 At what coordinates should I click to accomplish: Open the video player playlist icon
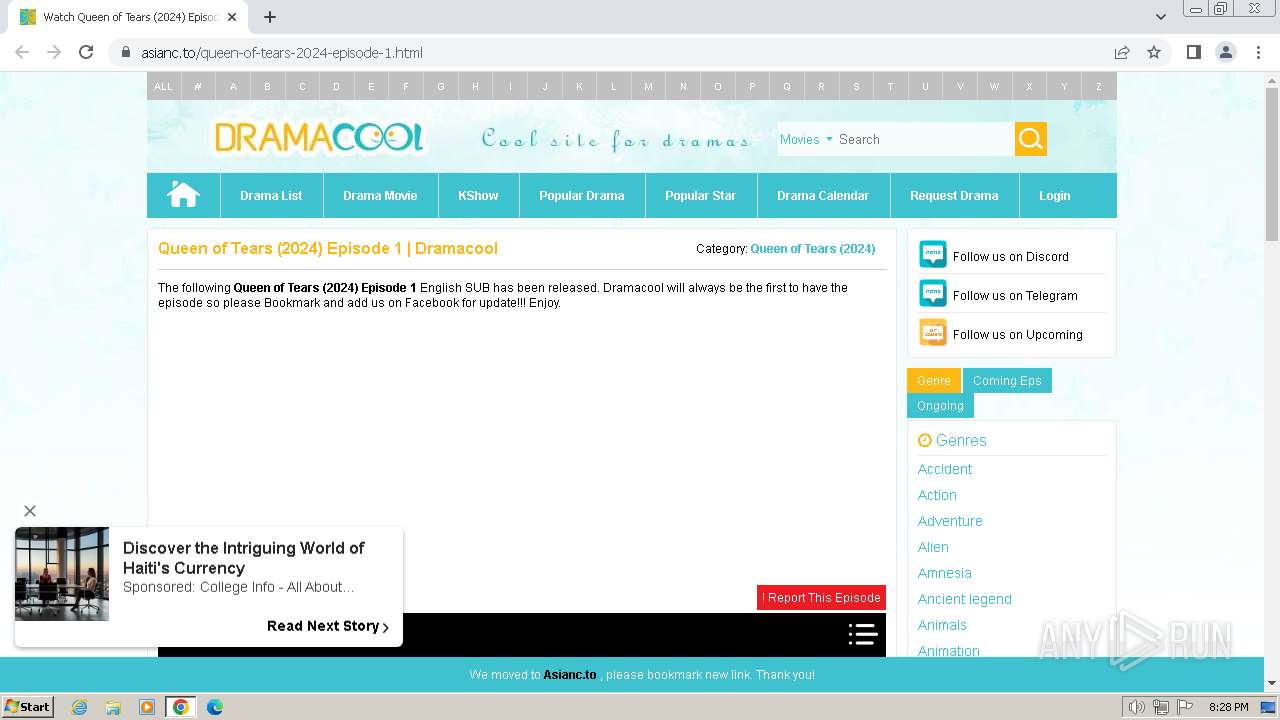point(863,634)
